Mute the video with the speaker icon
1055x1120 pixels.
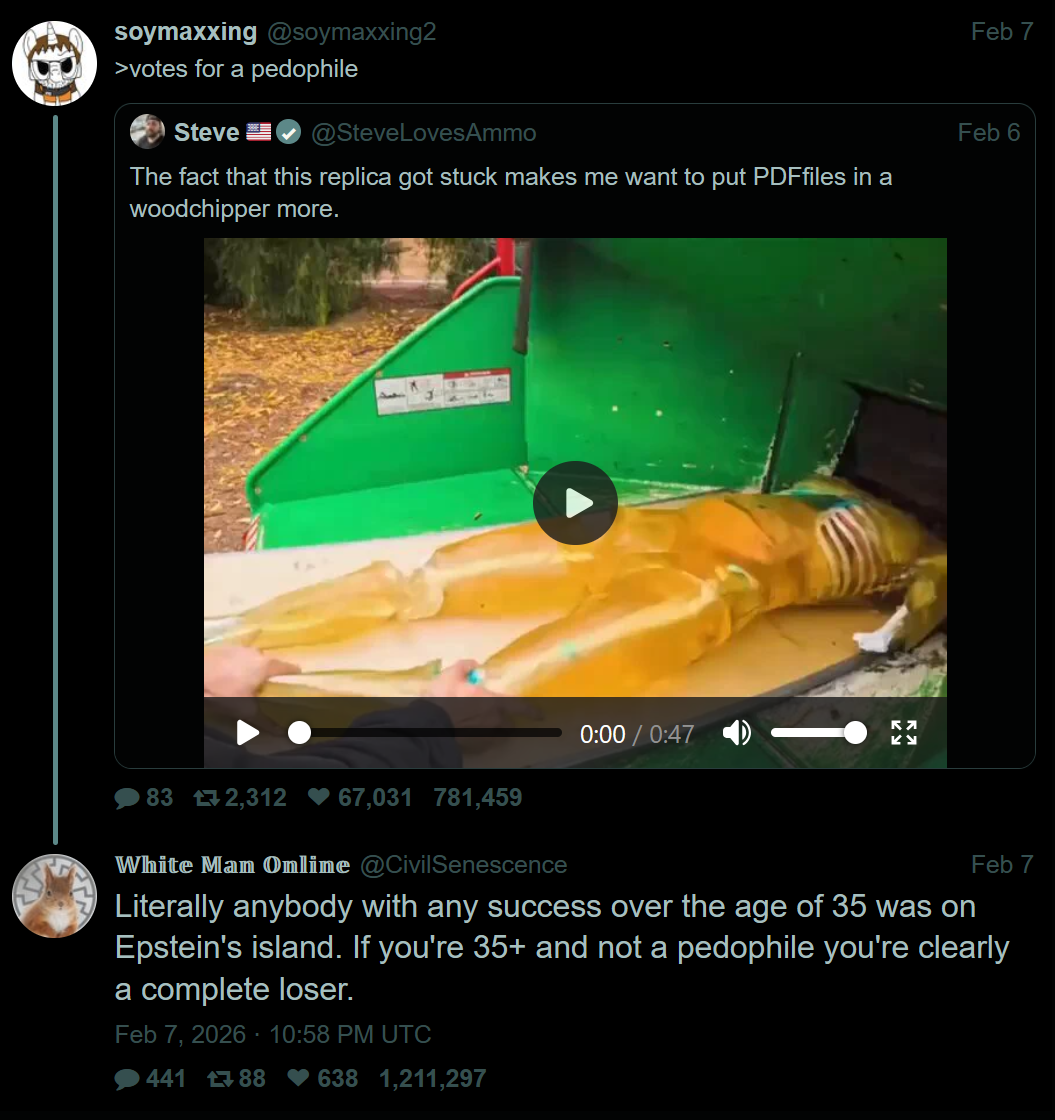[x=737, y=733]
